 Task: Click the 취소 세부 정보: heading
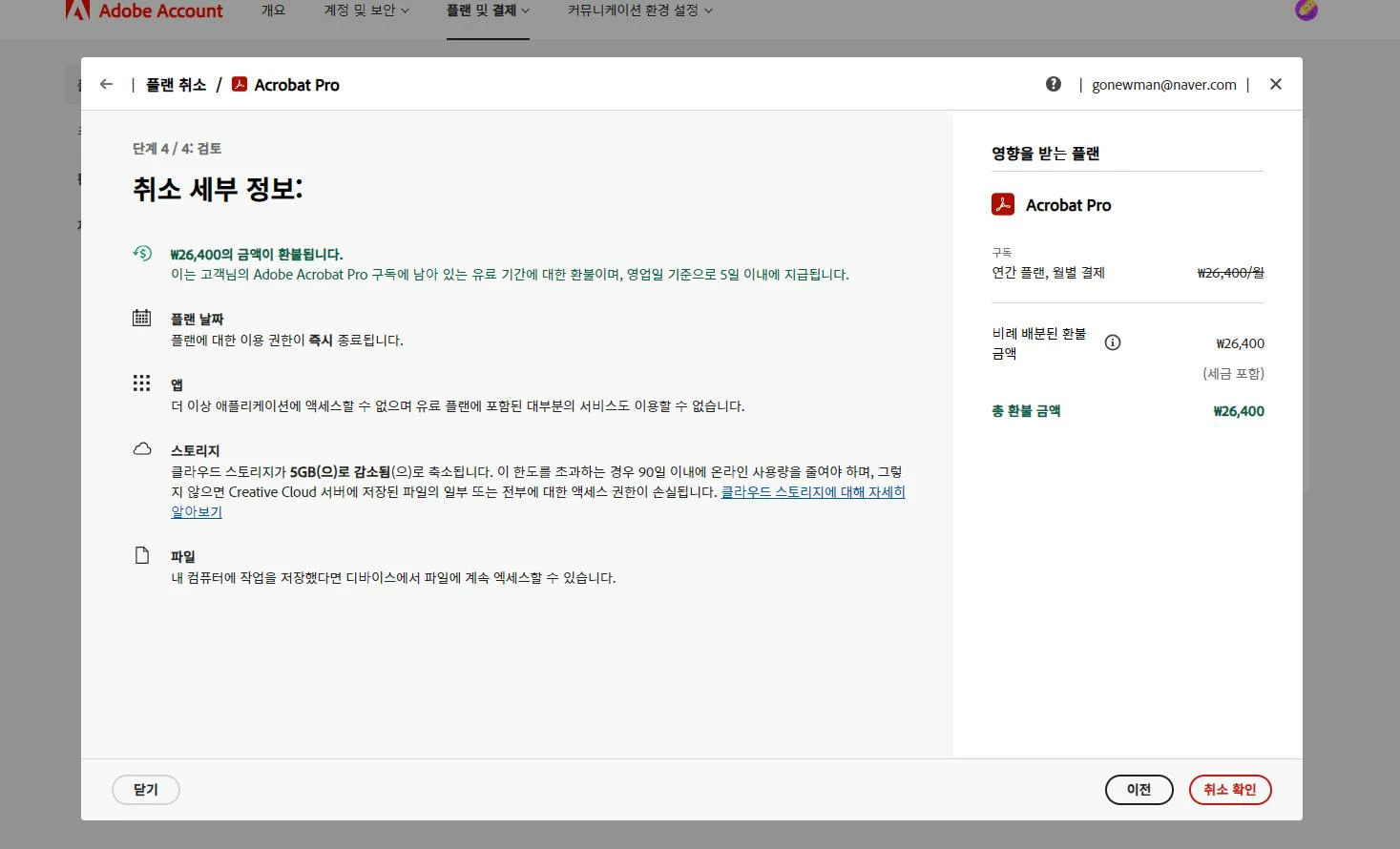click(x=218, y=189)
